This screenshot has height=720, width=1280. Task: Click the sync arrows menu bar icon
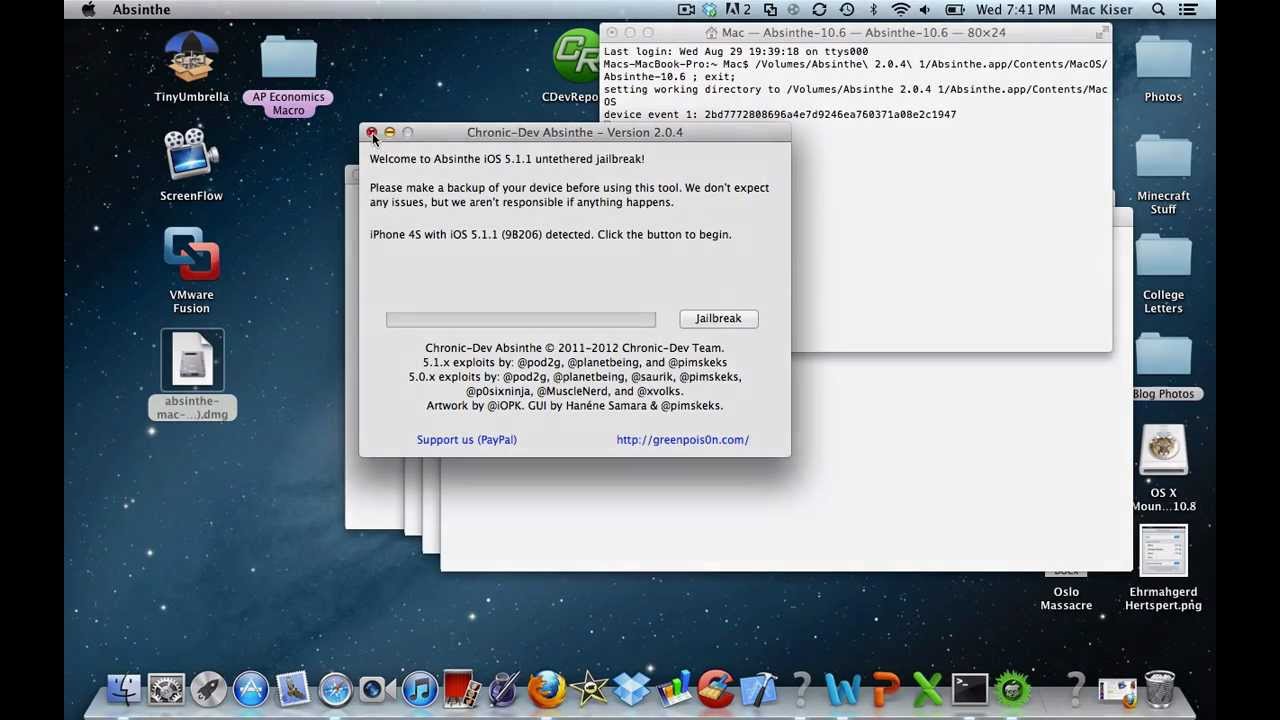[819, 9]
